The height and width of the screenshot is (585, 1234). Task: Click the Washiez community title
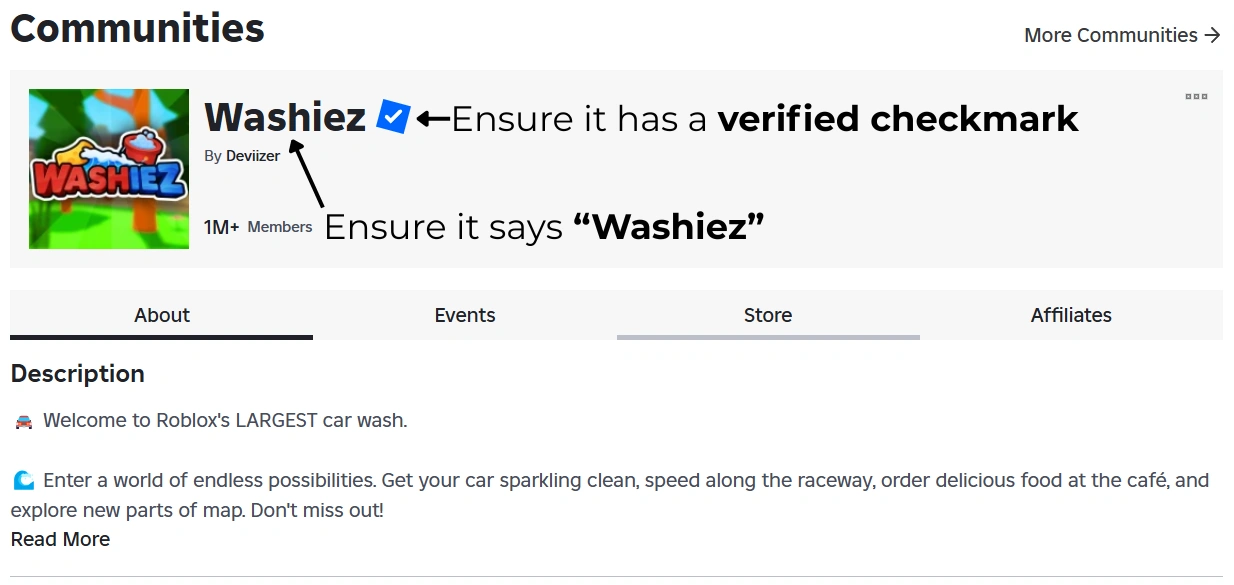(x=285, y=118)
